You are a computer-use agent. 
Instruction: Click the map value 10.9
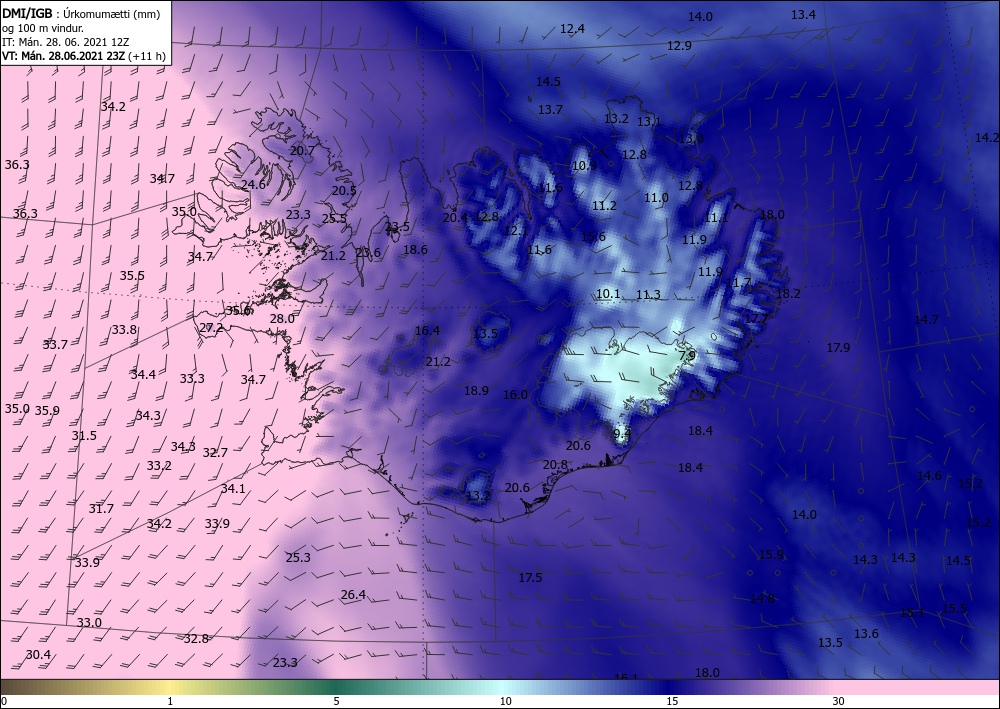tap(584, 166)
